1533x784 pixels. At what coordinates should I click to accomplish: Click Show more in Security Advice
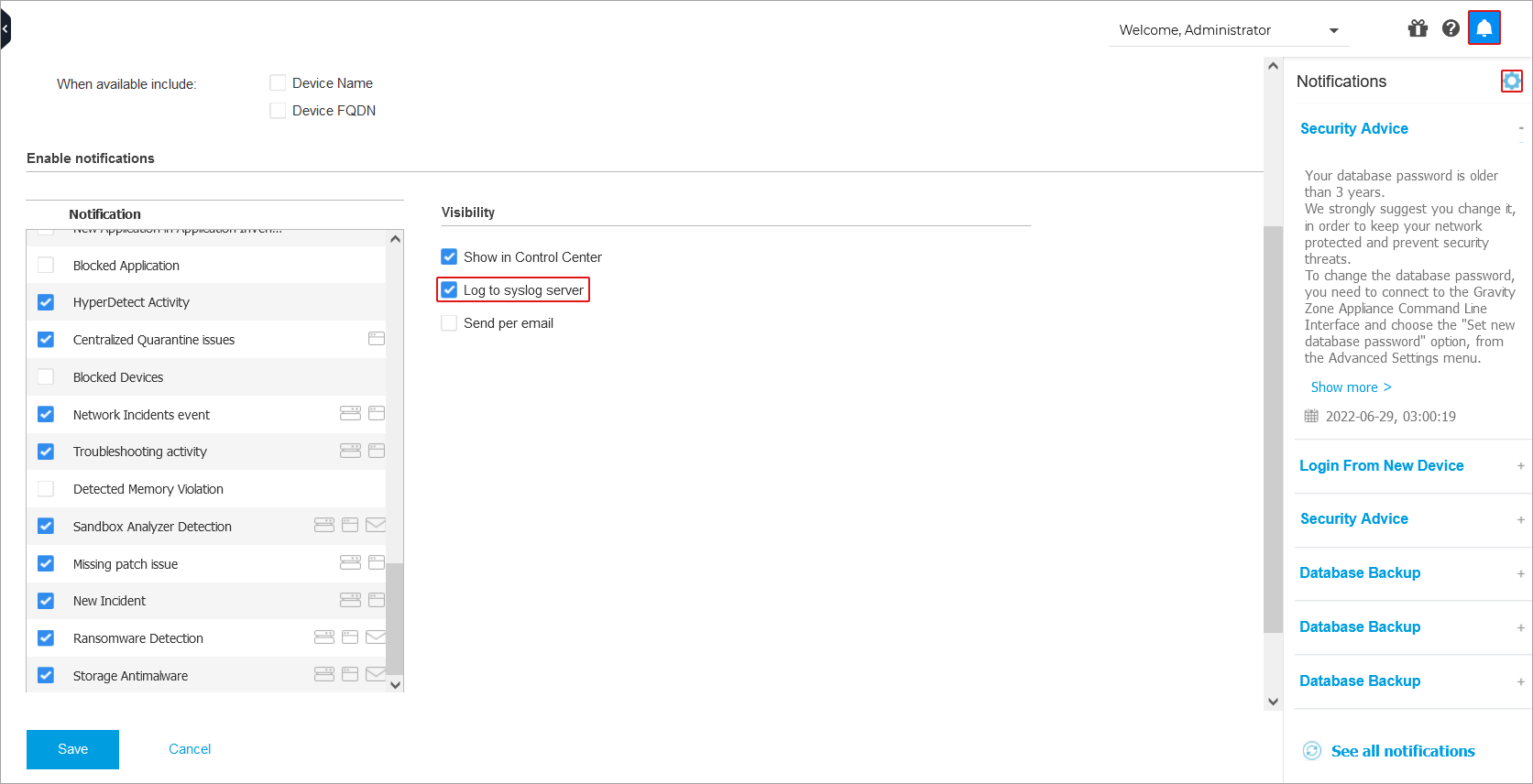1351,387
